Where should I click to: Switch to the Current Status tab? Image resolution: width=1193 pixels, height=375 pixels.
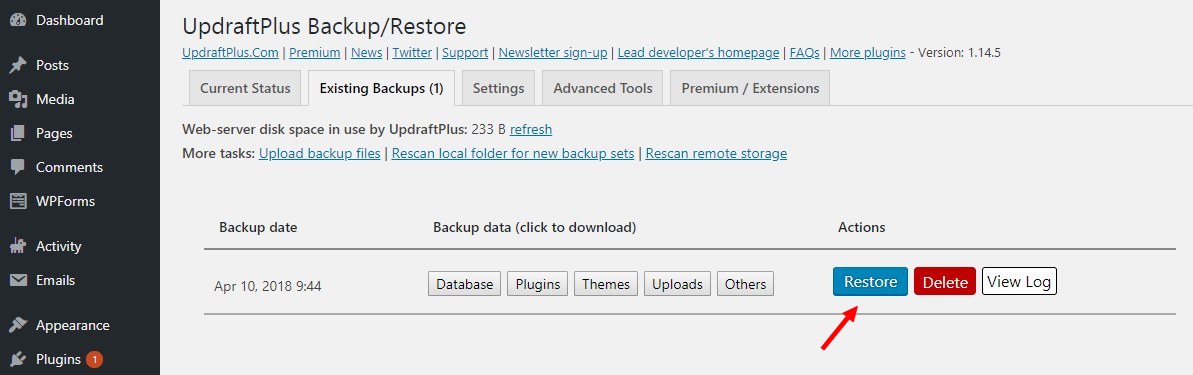coord(245,88)
